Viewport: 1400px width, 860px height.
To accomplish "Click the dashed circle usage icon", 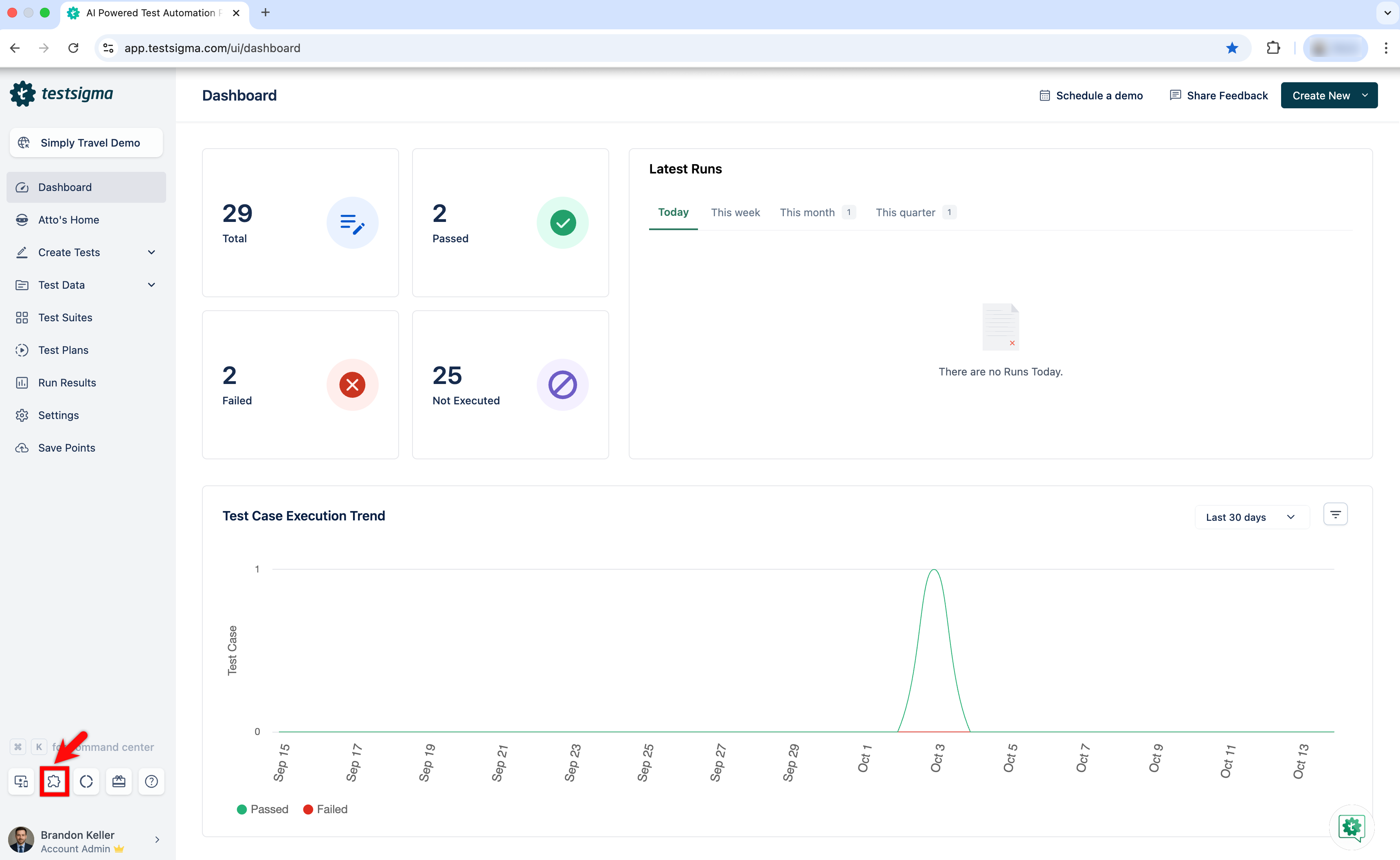I will pyautogui.click(x=86, y=781).
